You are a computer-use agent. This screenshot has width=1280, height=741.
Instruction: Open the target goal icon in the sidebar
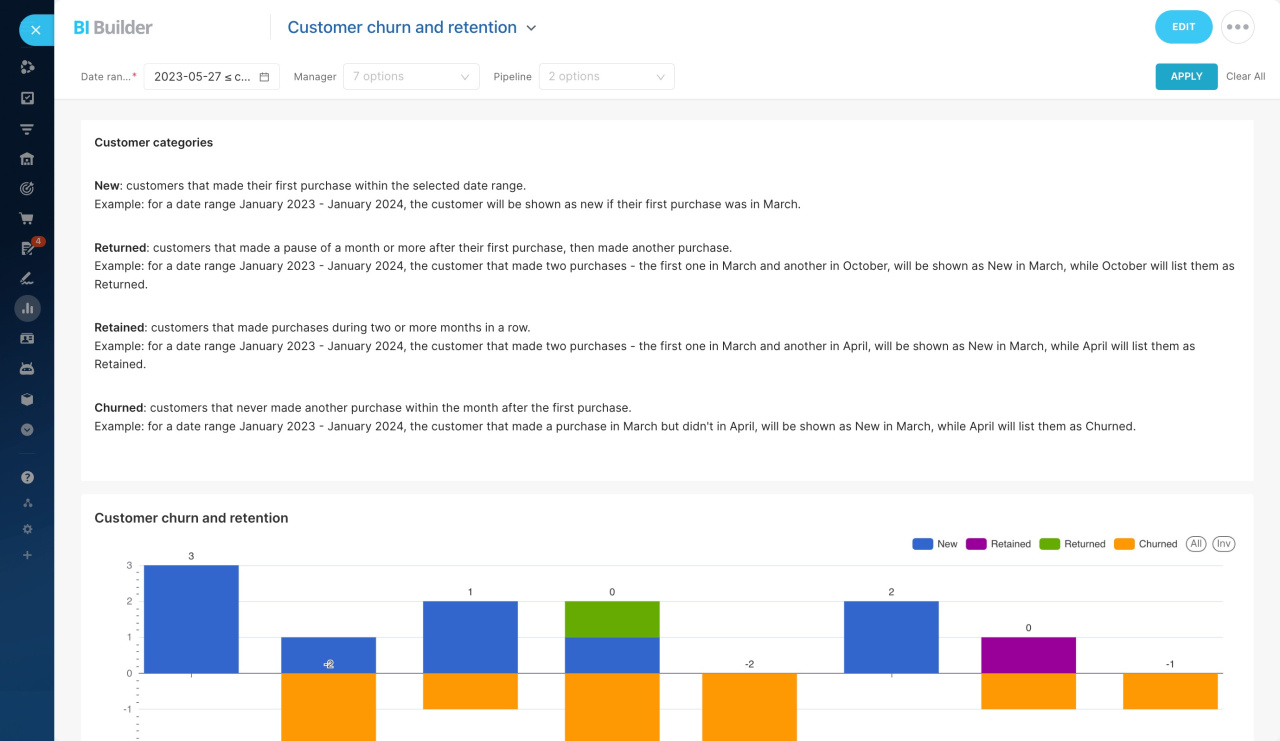(x=27, y=188)
